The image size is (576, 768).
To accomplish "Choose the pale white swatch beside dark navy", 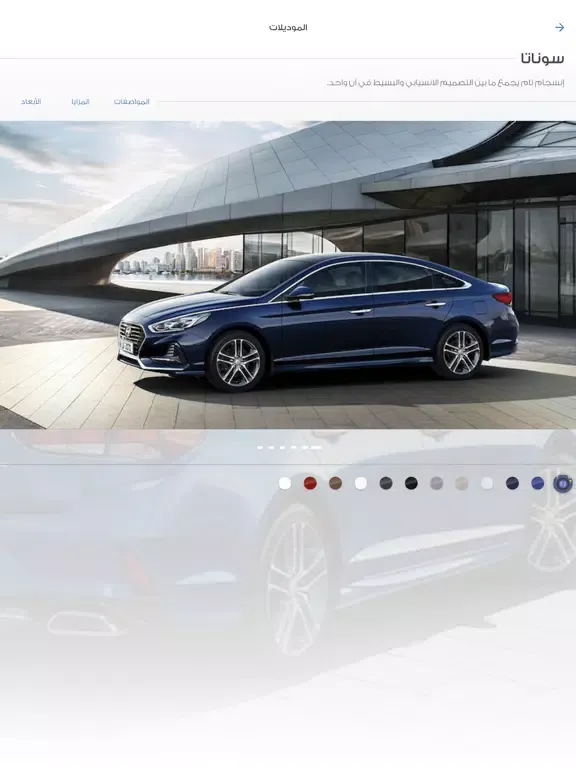I will pyautogui.click(x=487, y=483).
